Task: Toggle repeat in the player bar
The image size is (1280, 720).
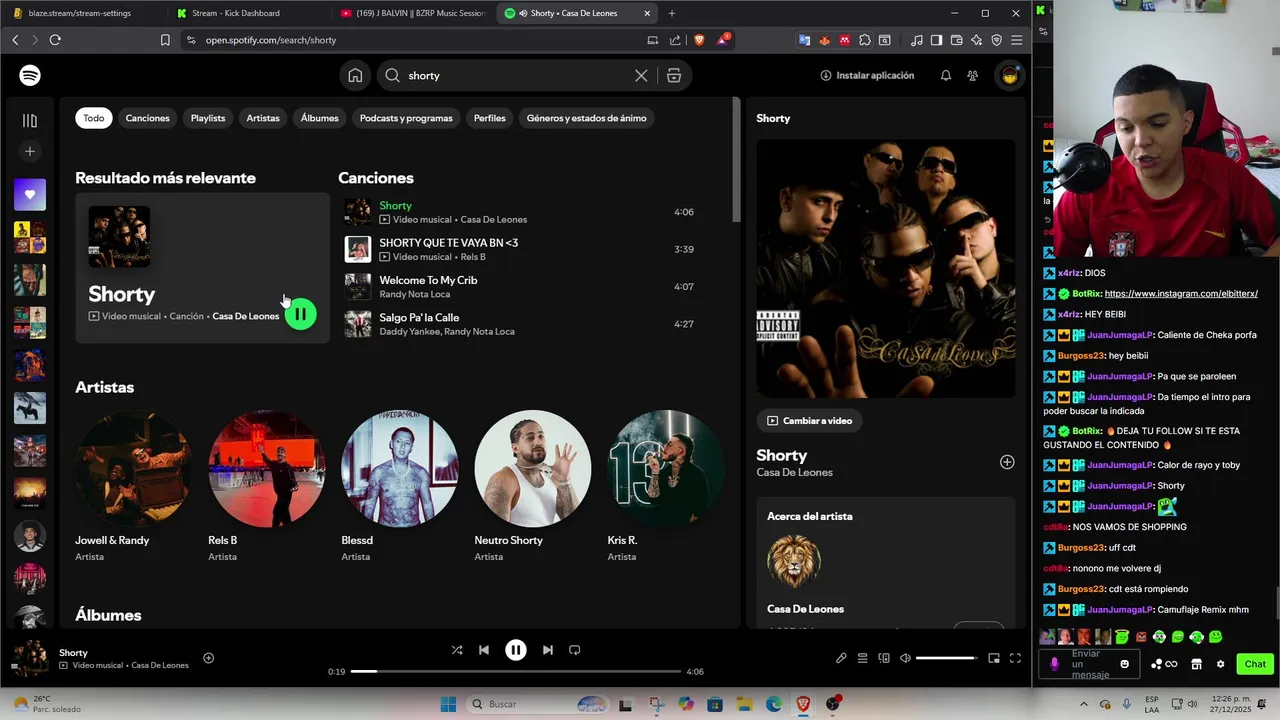Action: [x=574, y=650]
